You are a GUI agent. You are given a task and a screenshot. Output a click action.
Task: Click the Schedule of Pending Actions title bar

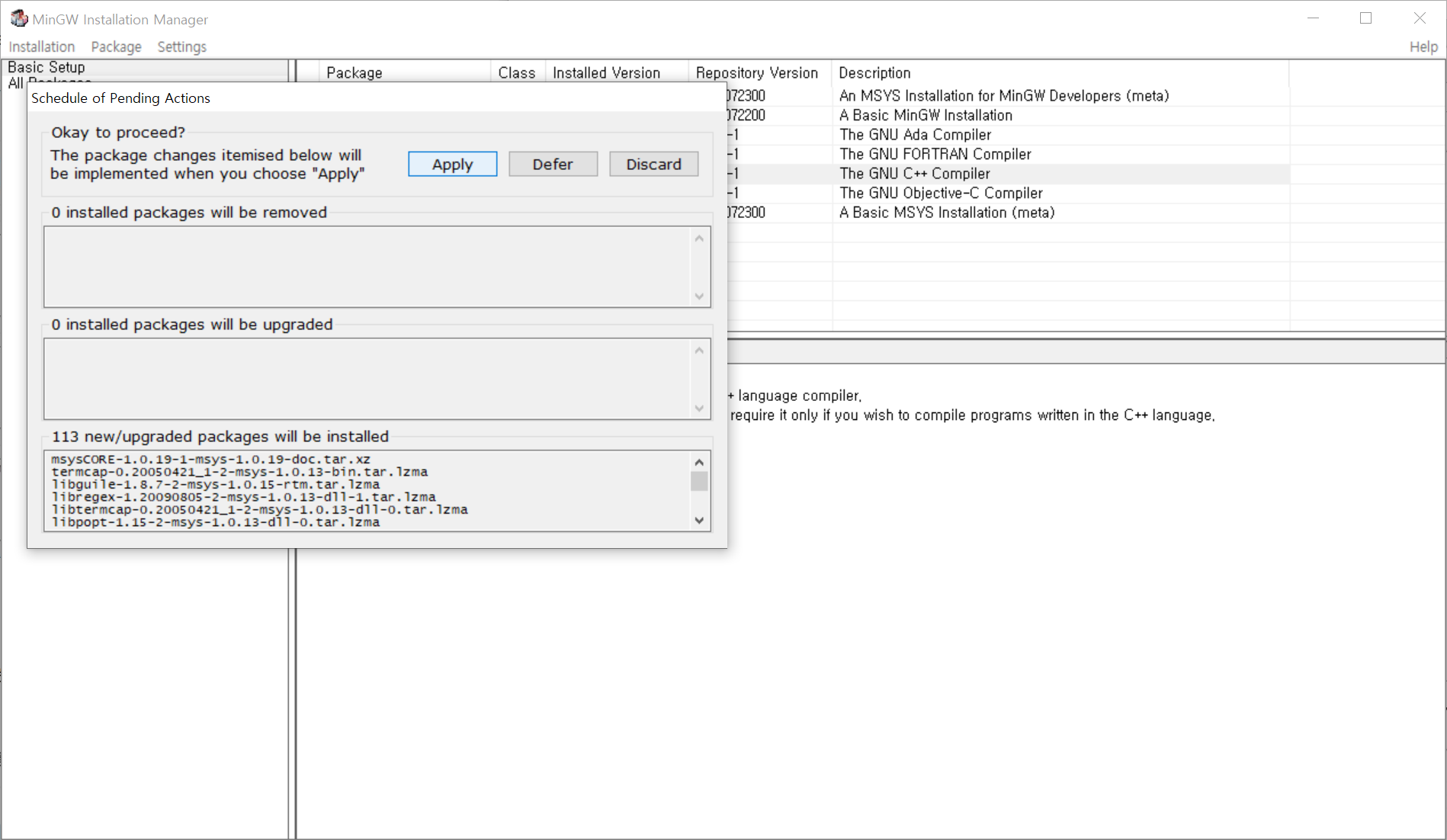377,98
